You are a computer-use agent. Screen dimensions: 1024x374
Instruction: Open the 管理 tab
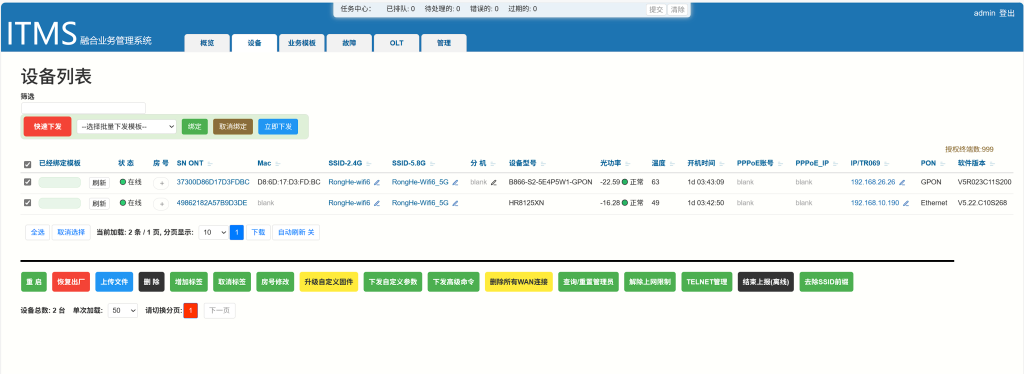443,43
